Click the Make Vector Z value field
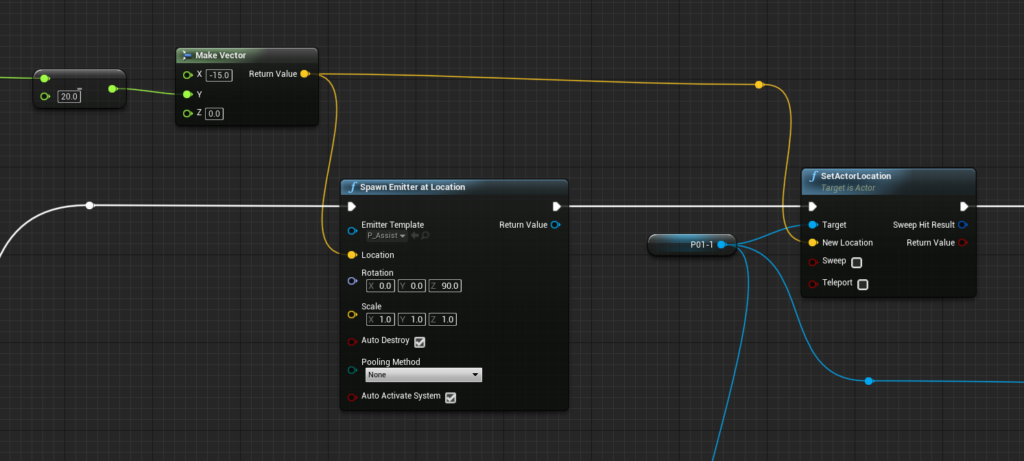This screenshot has width=1024, height=461. coord(214,114)
